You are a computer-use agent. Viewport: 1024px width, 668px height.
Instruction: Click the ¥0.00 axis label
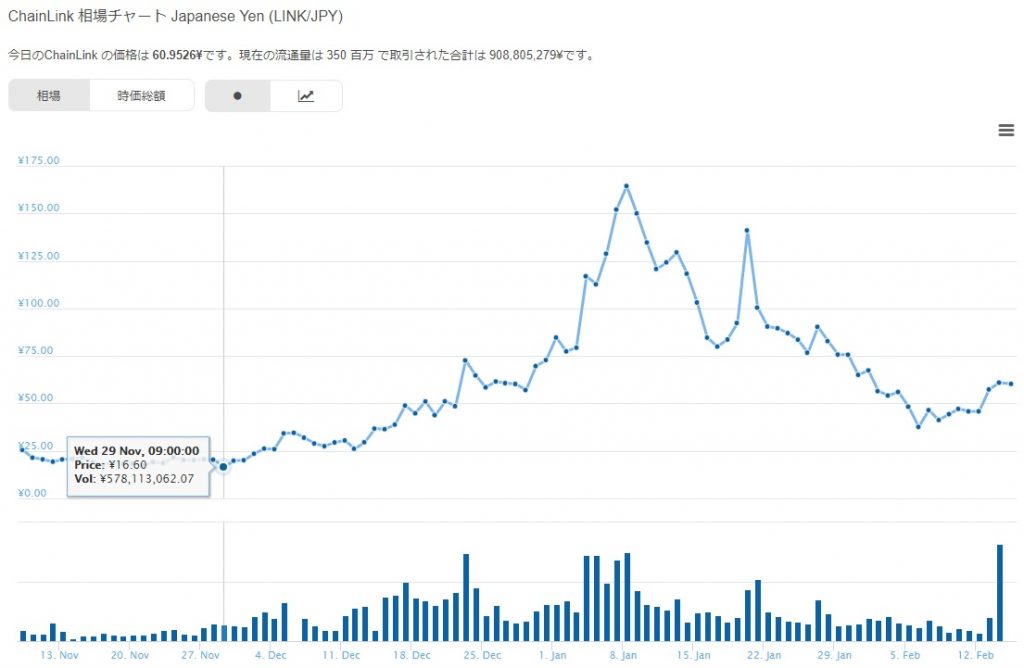point(33,493)
